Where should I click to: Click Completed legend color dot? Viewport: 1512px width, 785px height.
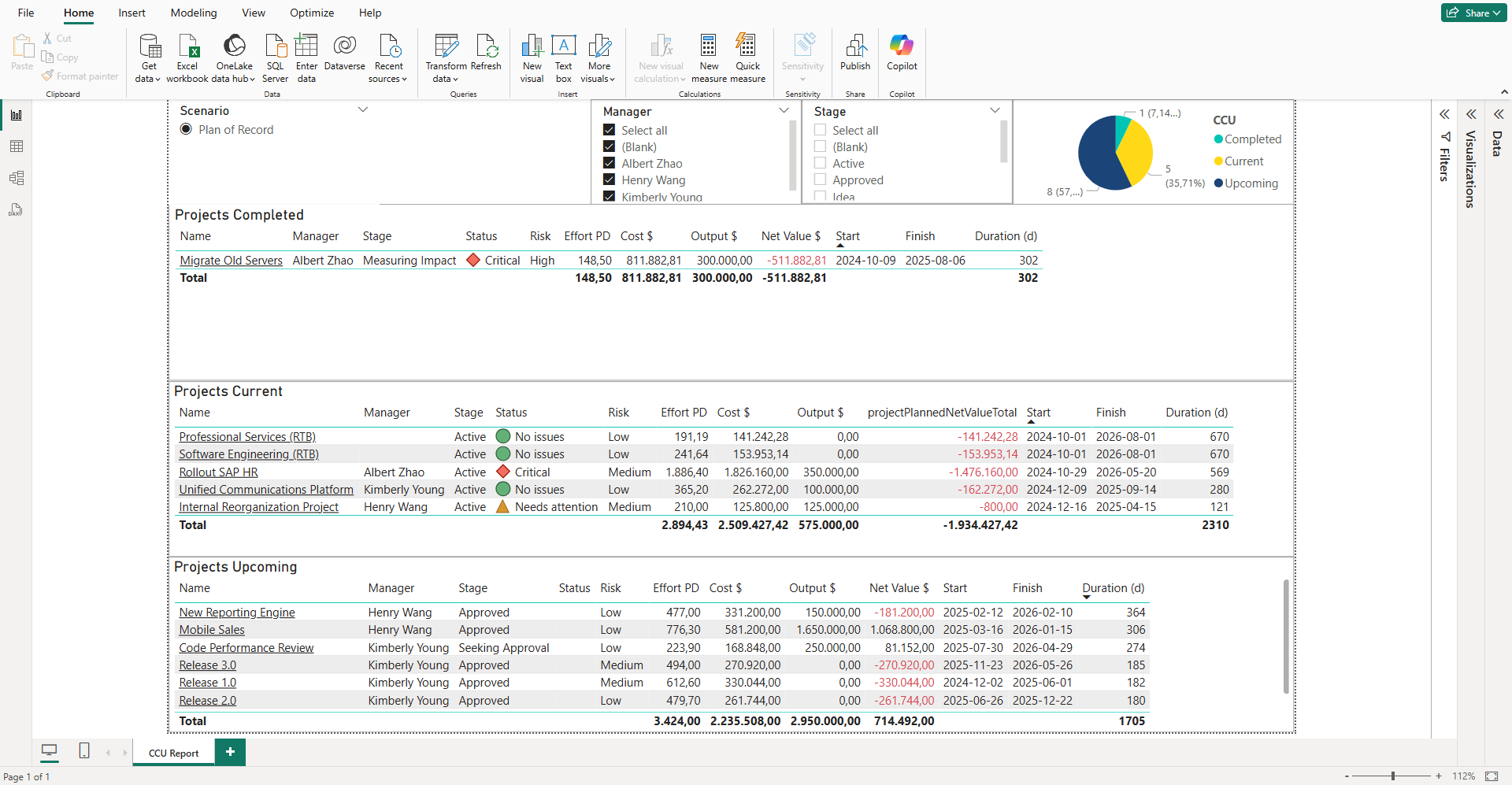[x=1218, y=139]
